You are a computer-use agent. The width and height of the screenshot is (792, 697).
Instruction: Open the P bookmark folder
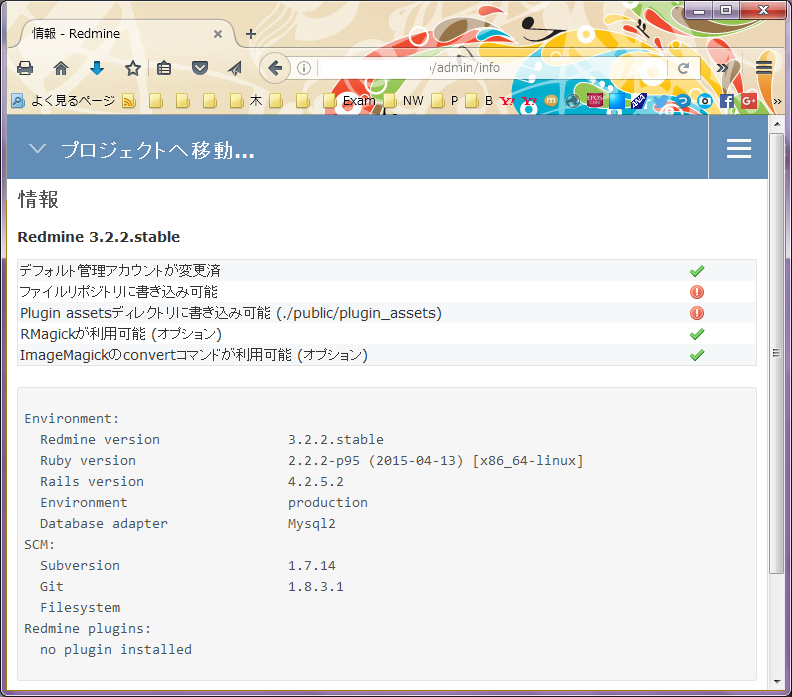(x=445, y=101)
